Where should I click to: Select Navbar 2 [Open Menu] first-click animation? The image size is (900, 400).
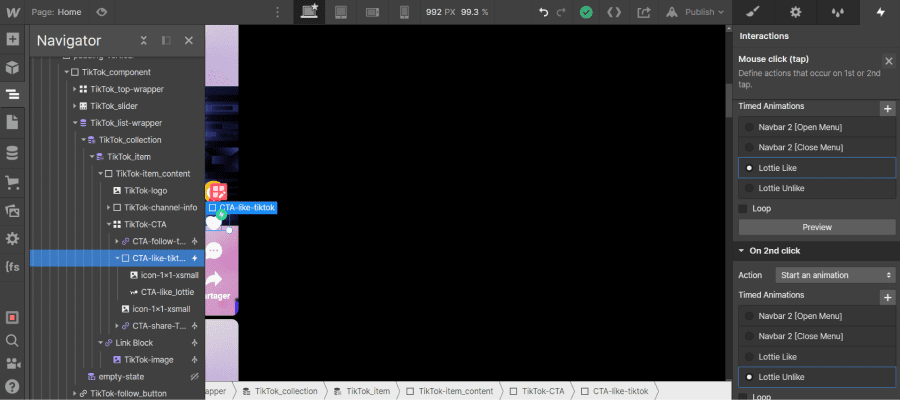pos(817,127)
